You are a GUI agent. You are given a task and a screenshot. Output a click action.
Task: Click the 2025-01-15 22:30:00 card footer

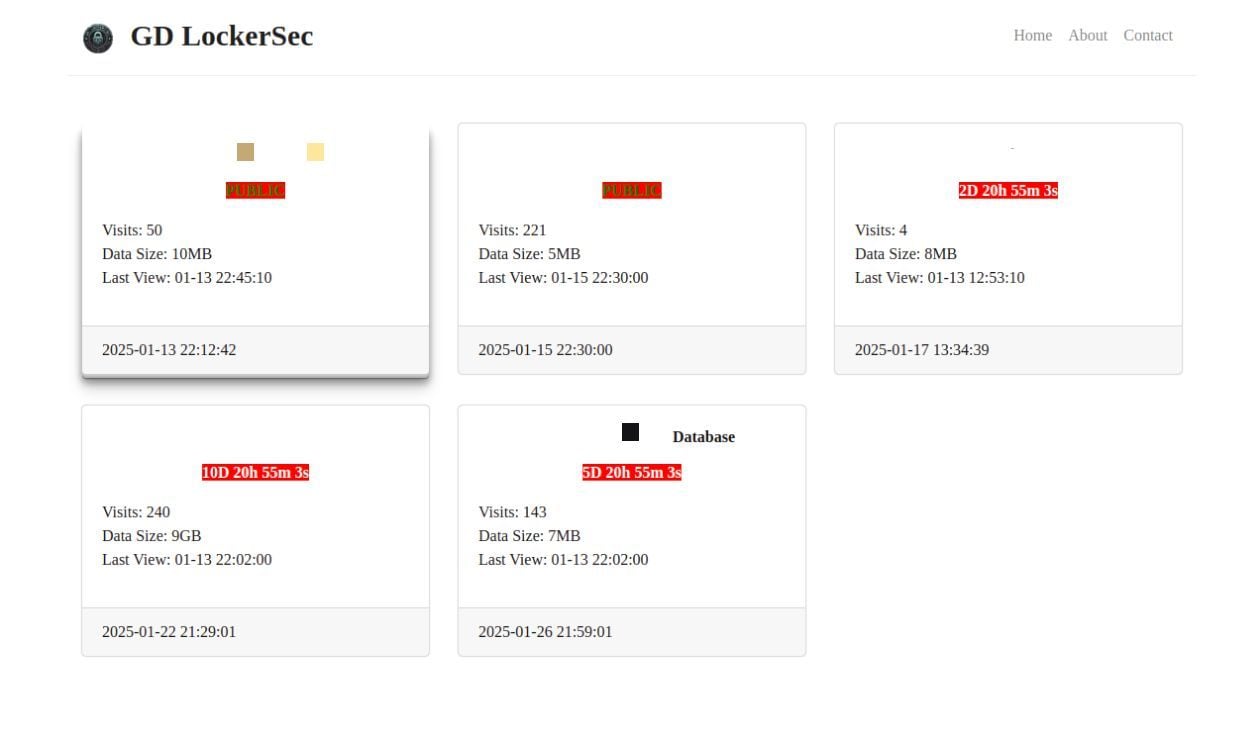[x=631, y=350]
